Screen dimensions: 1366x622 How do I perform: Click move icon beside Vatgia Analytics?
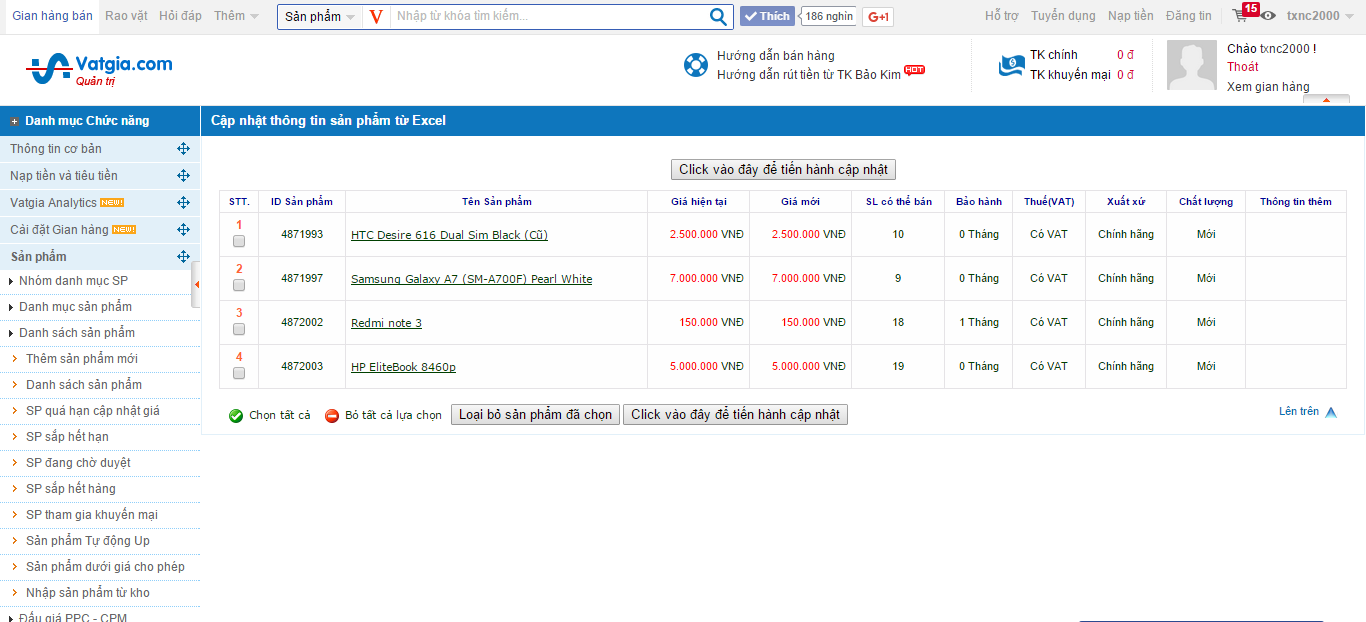pos(183,203)
